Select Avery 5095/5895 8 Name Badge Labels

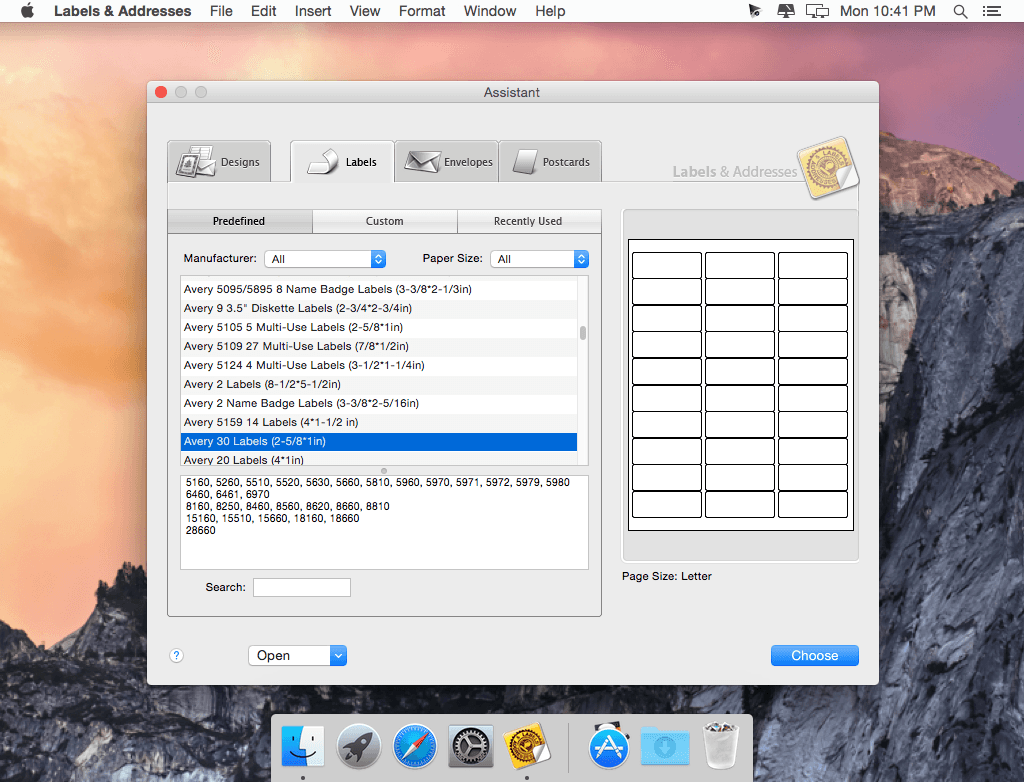coord(379,289)
